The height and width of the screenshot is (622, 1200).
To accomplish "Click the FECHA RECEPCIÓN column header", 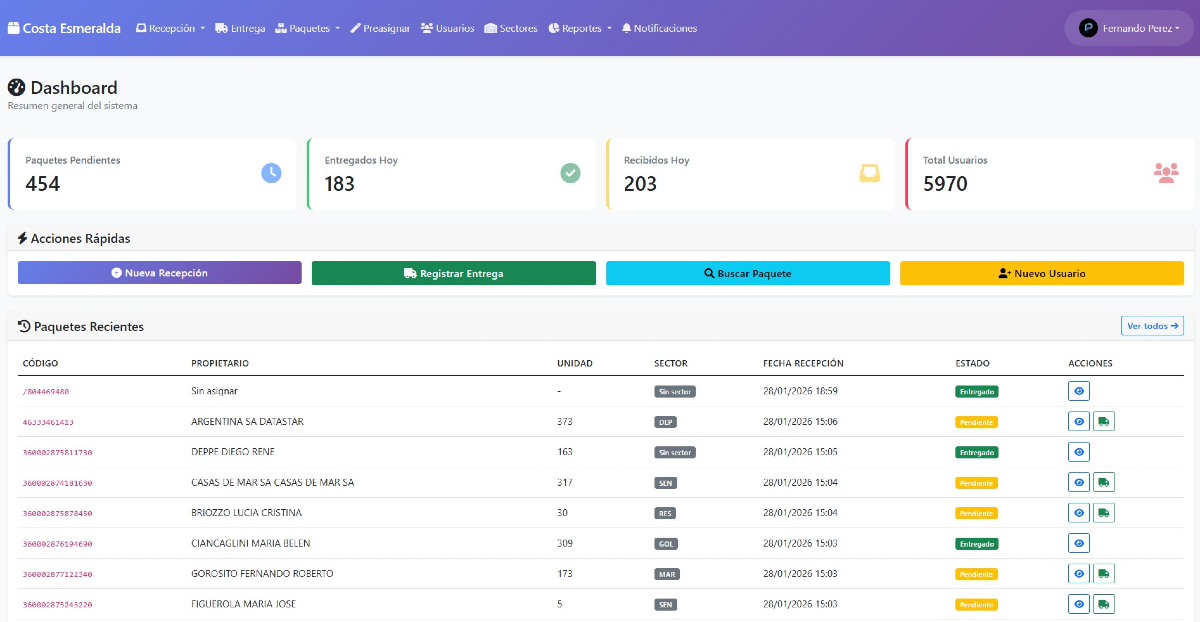I will tap(803, 363).
